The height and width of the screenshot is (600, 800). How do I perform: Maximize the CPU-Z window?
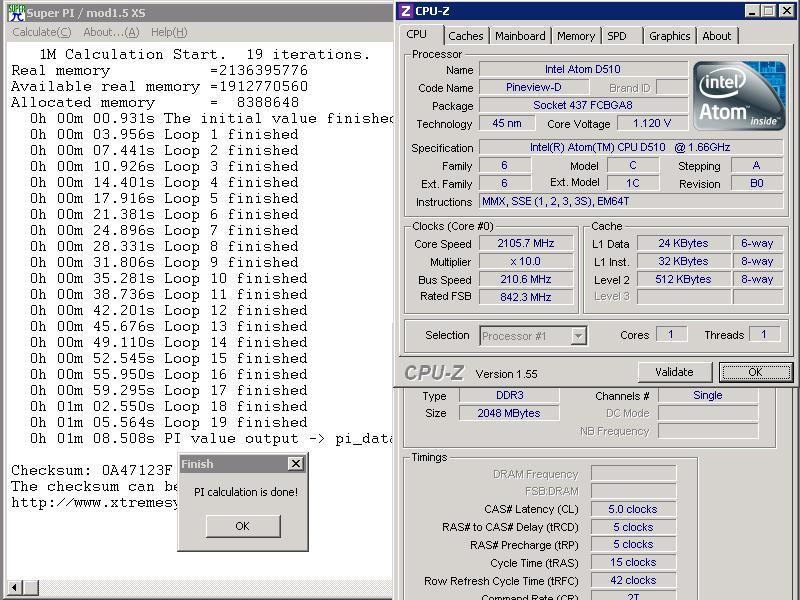point(769,11)
